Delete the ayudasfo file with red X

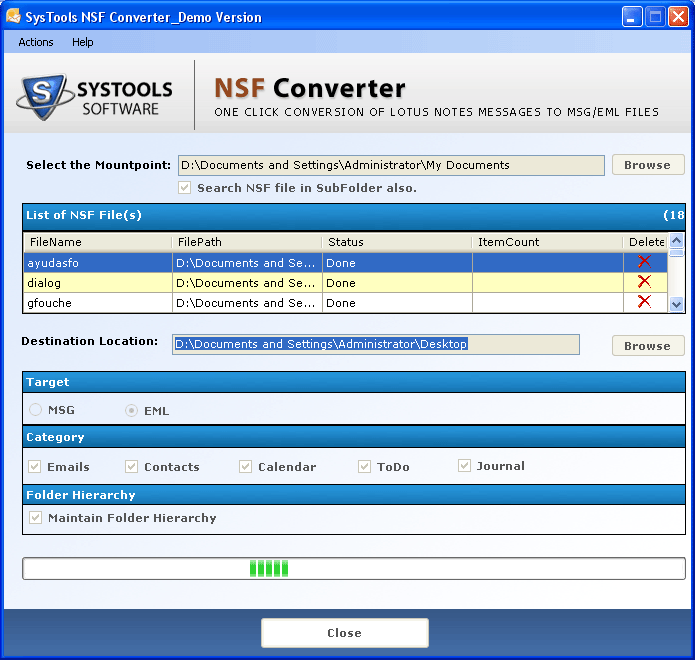644,262
